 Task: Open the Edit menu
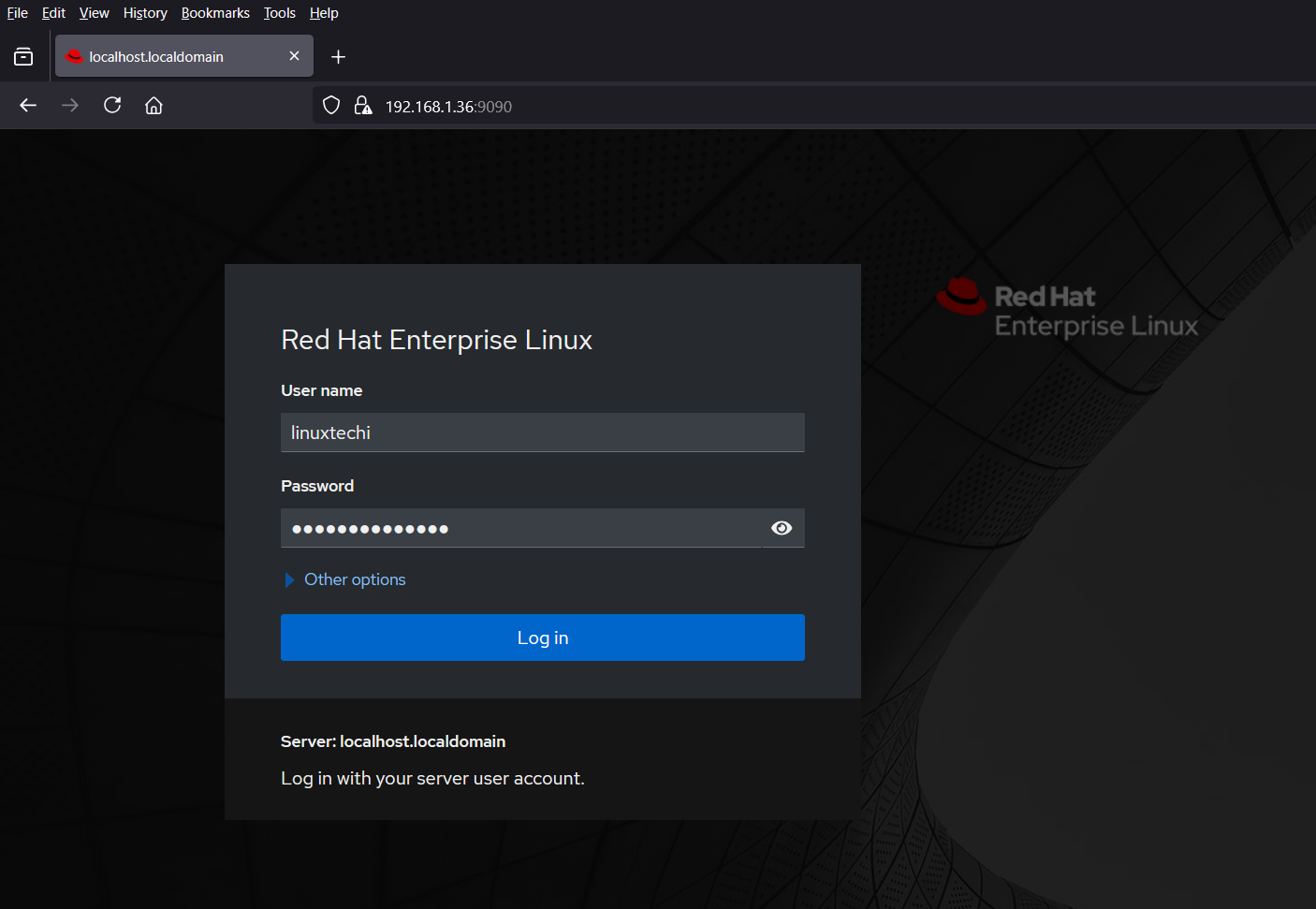pos(53,13)
